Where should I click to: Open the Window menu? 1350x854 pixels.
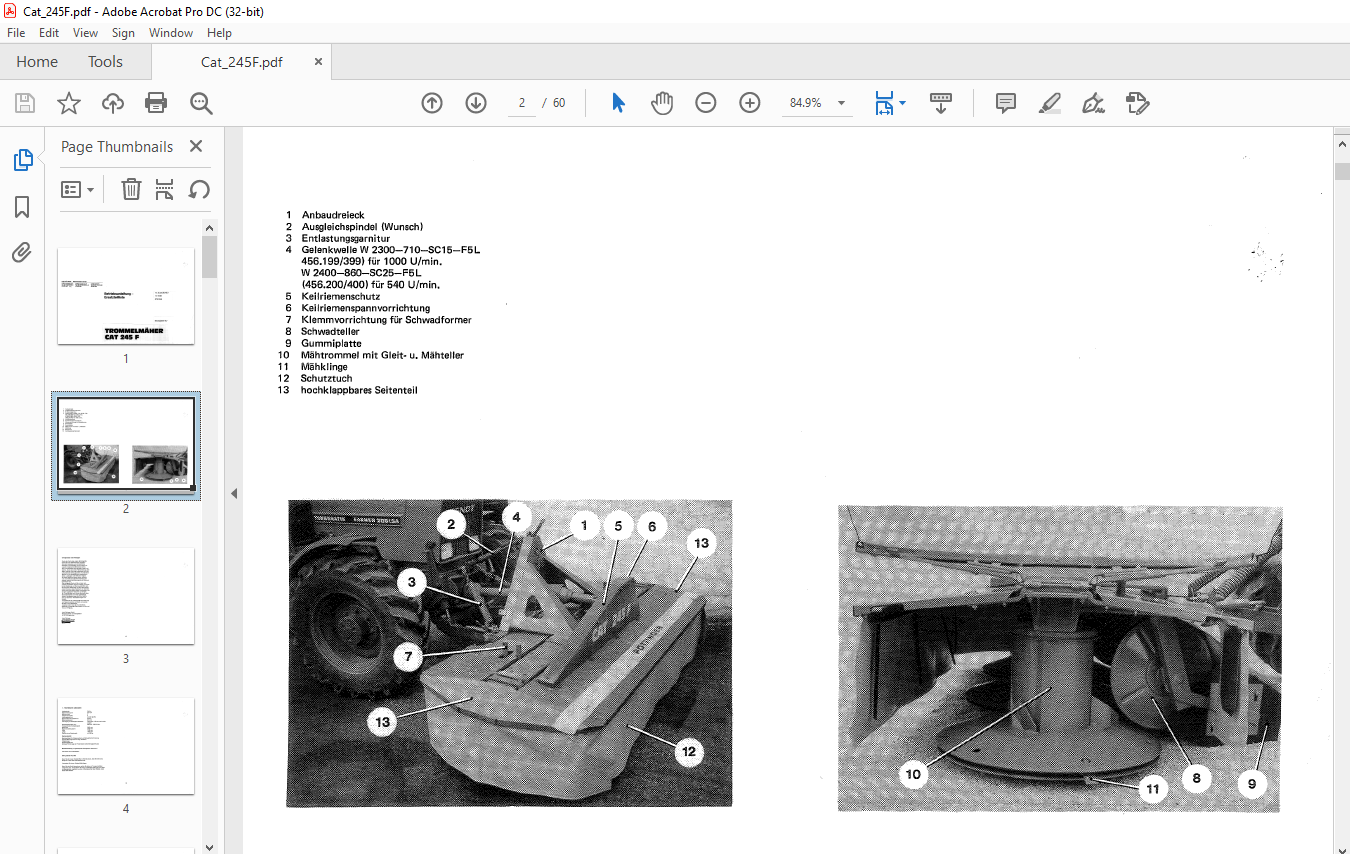(171, 33)
